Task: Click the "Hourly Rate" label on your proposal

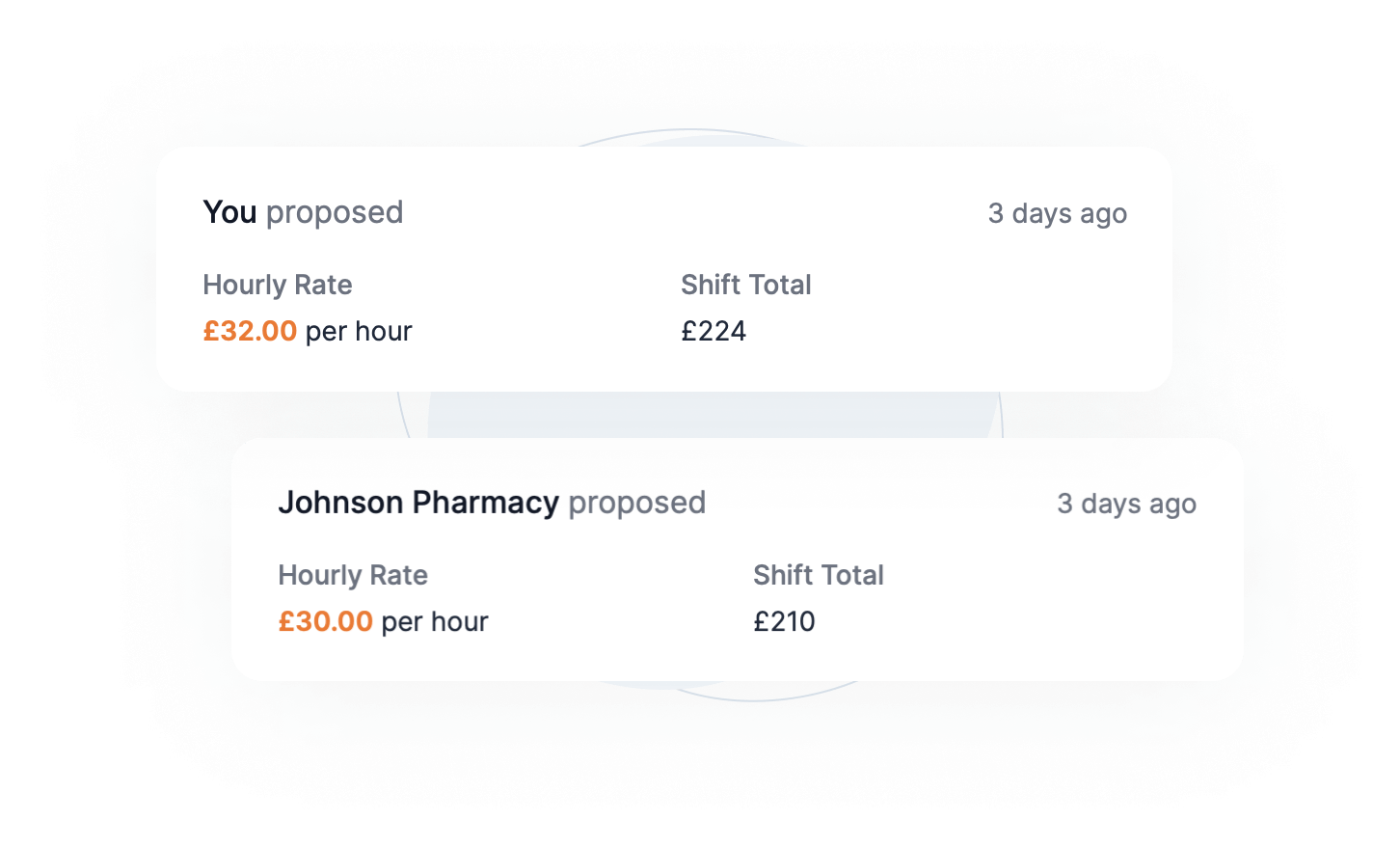Action: click(x=277, y=285)
